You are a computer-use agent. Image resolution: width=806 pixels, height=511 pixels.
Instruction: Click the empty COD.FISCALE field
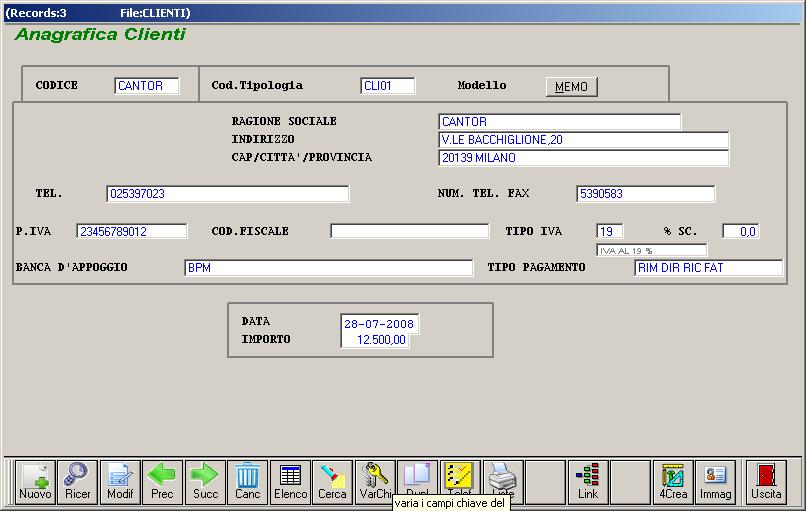(x=410, y=231)
